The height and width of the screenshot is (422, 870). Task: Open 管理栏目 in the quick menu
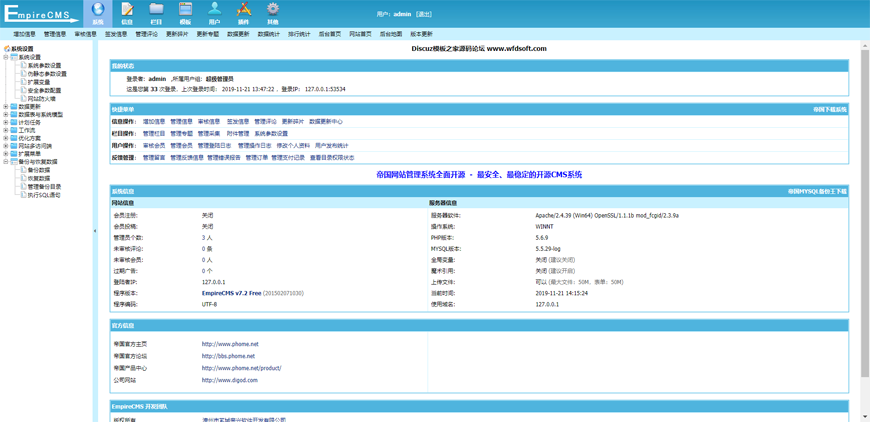click(154, 134)
